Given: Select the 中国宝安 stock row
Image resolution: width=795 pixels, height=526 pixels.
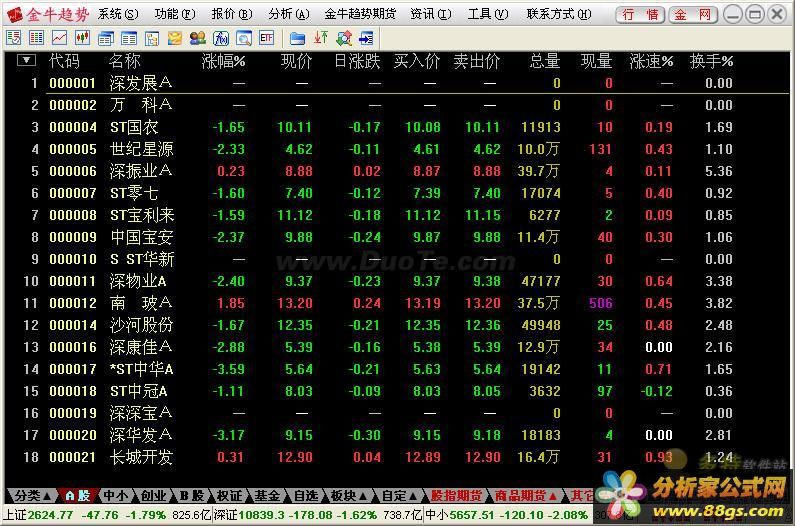Looking at the screenshot, I should pyautogui.click(x=396, y=237).
